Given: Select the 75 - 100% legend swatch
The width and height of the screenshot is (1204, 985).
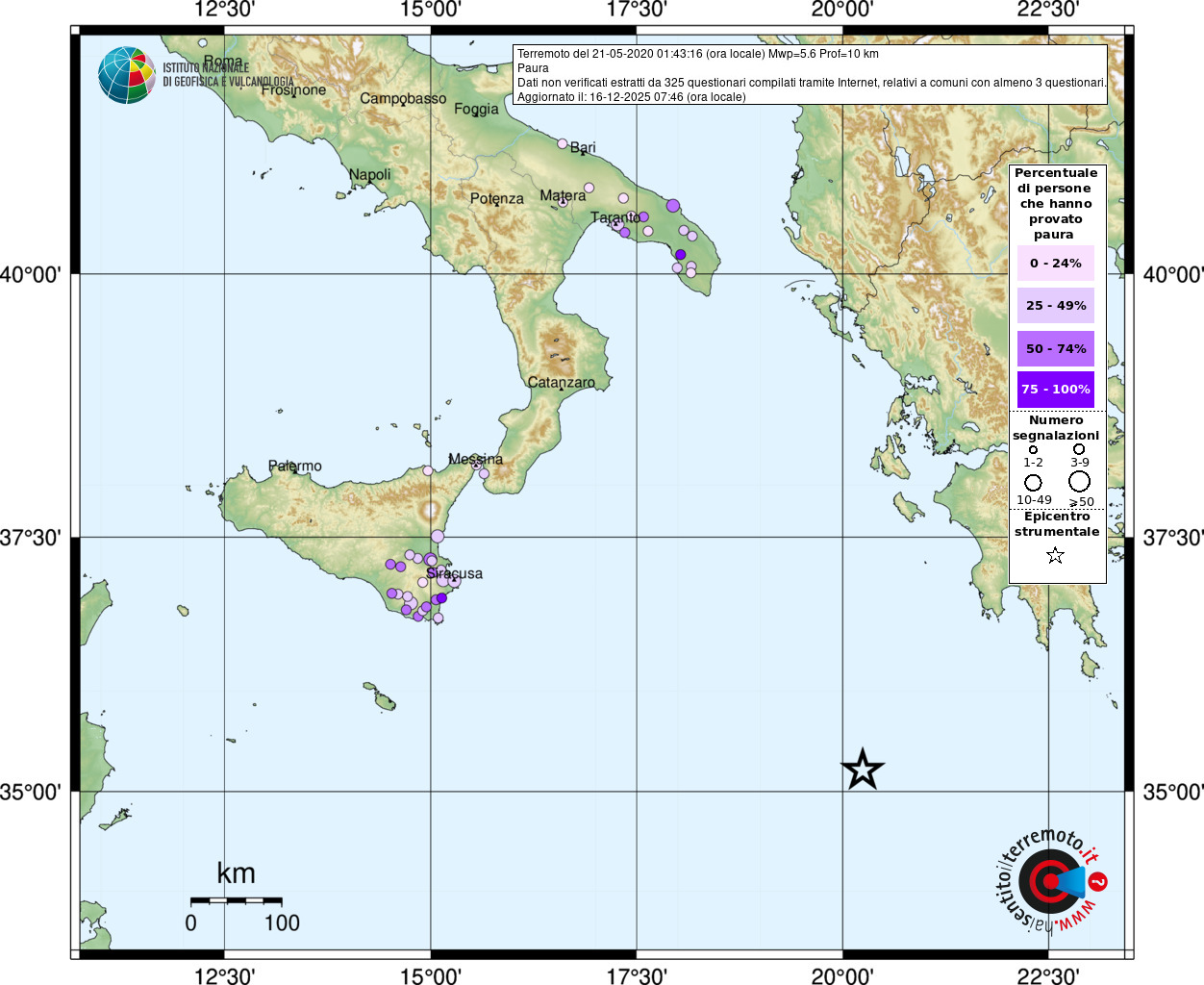Looking at the screenshot, I should pyautogui.click(x=1055, y=390).
